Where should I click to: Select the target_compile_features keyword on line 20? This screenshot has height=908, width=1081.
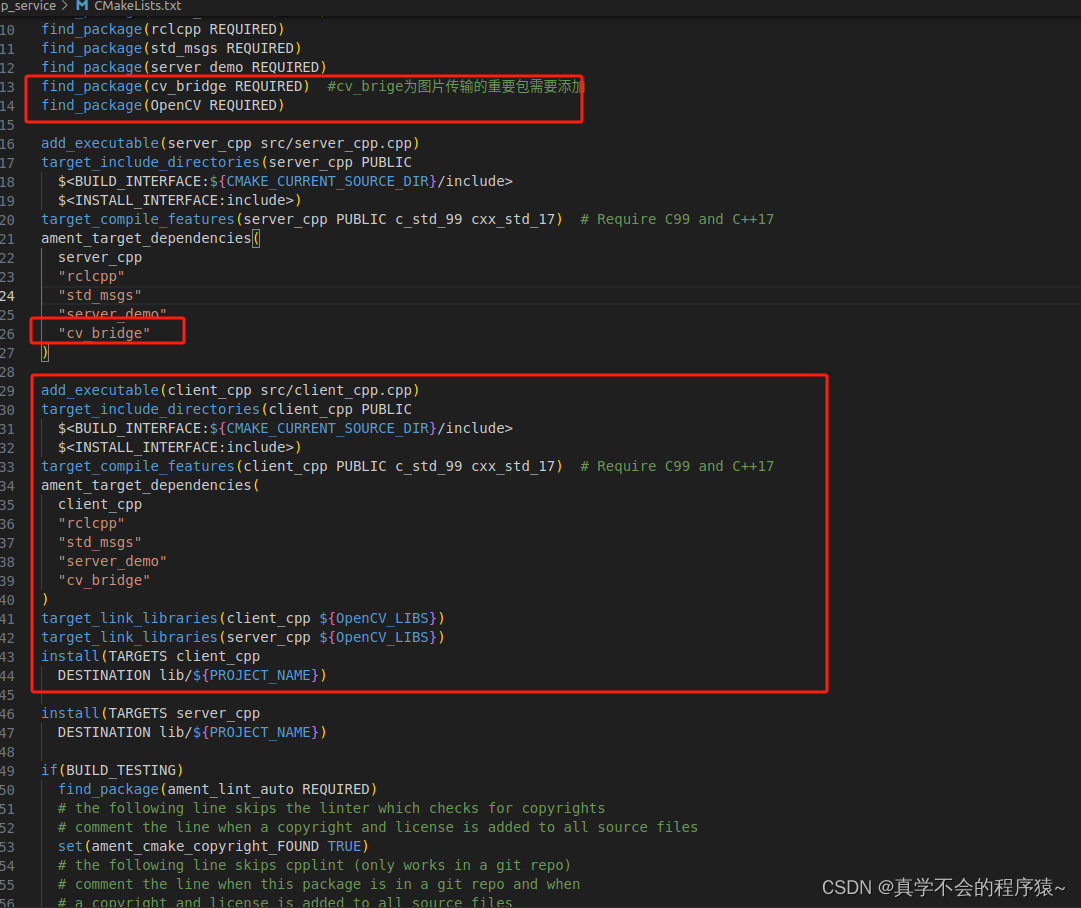tap(137, 219)
